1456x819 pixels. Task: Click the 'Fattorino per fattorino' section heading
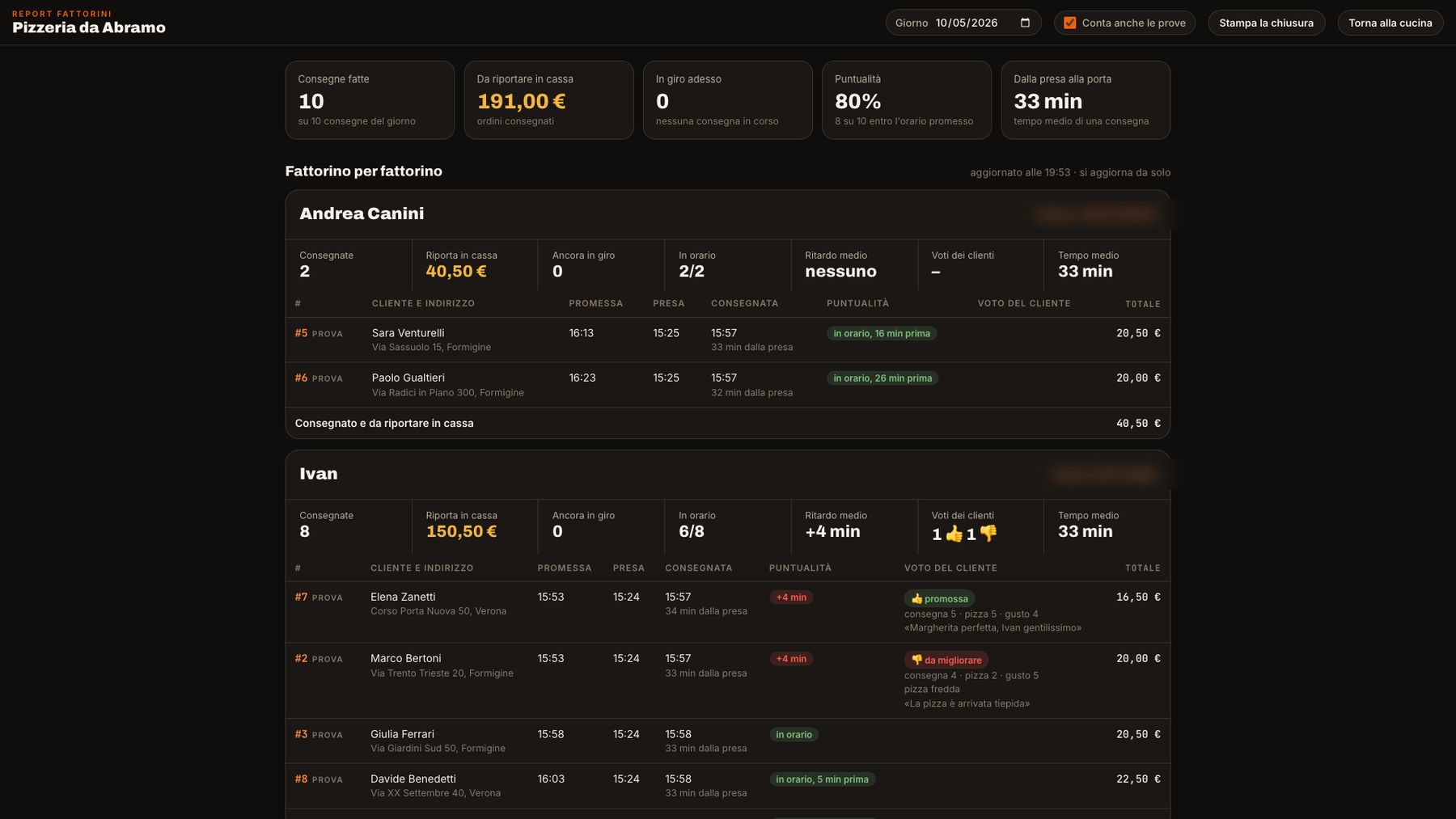click(x=363, y=171)
